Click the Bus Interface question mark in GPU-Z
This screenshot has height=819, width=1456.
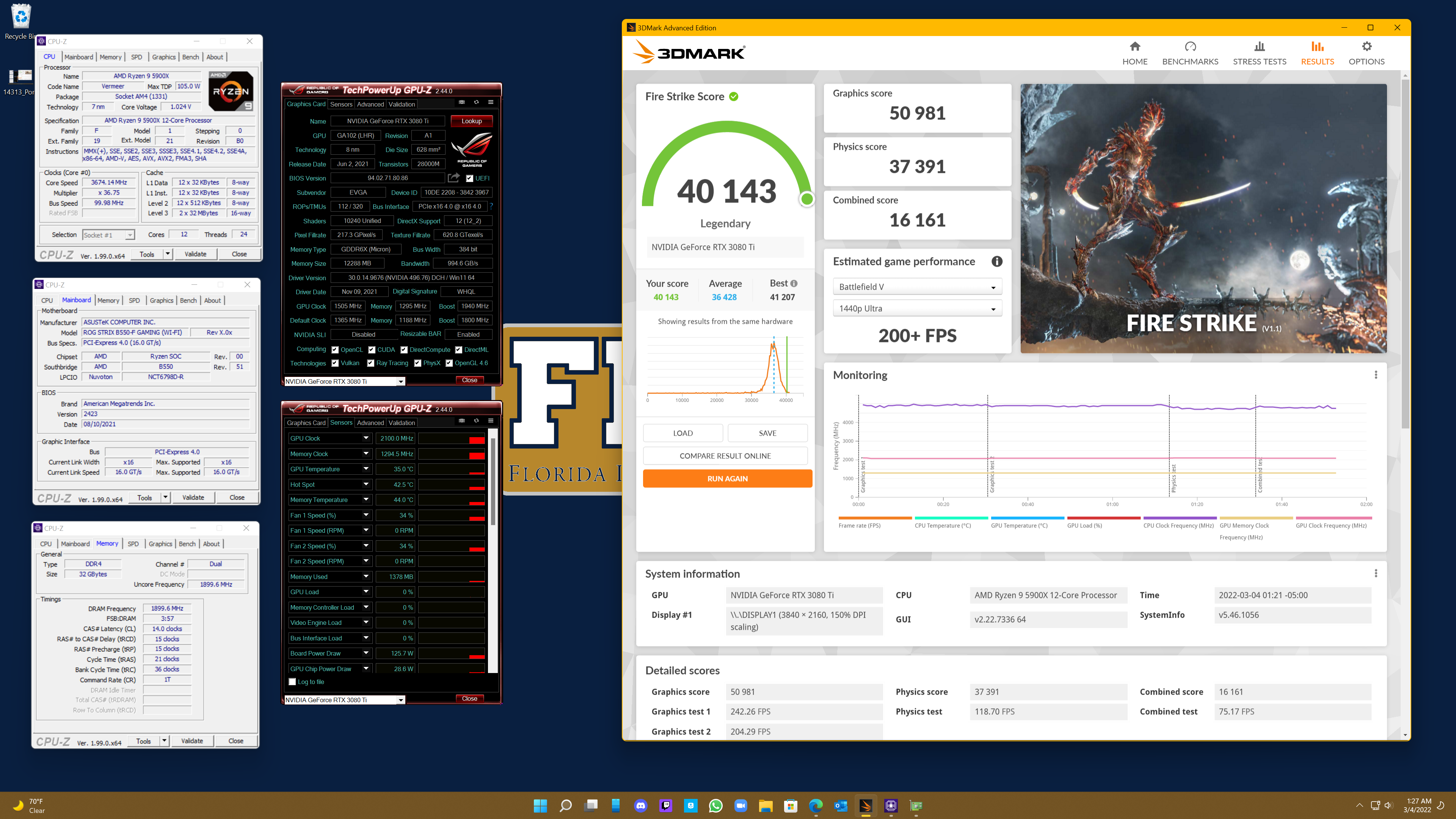tap(491, 206)
